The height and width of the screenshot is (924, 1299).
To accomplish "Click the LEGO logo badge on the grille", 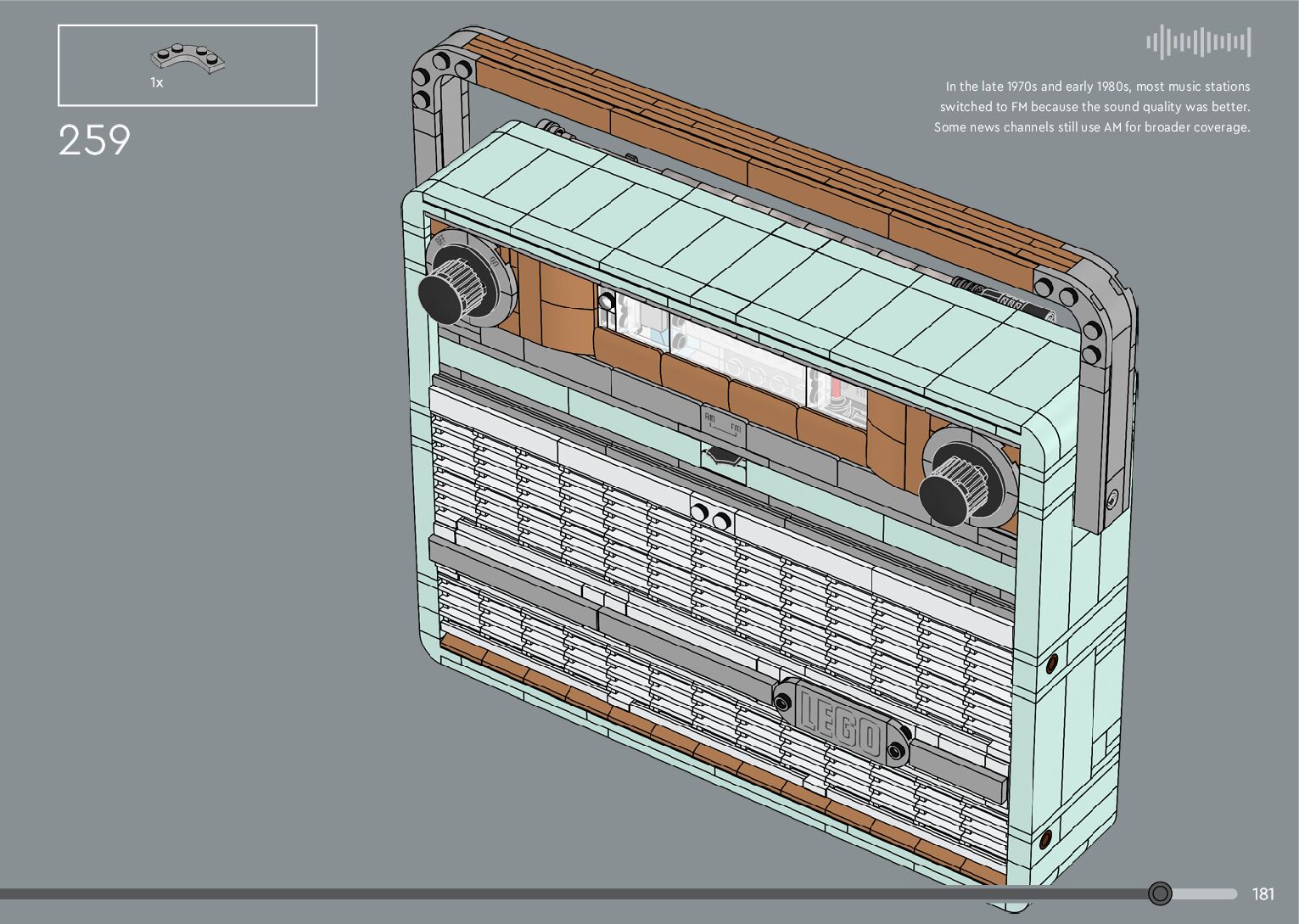I will coord(842,721).
